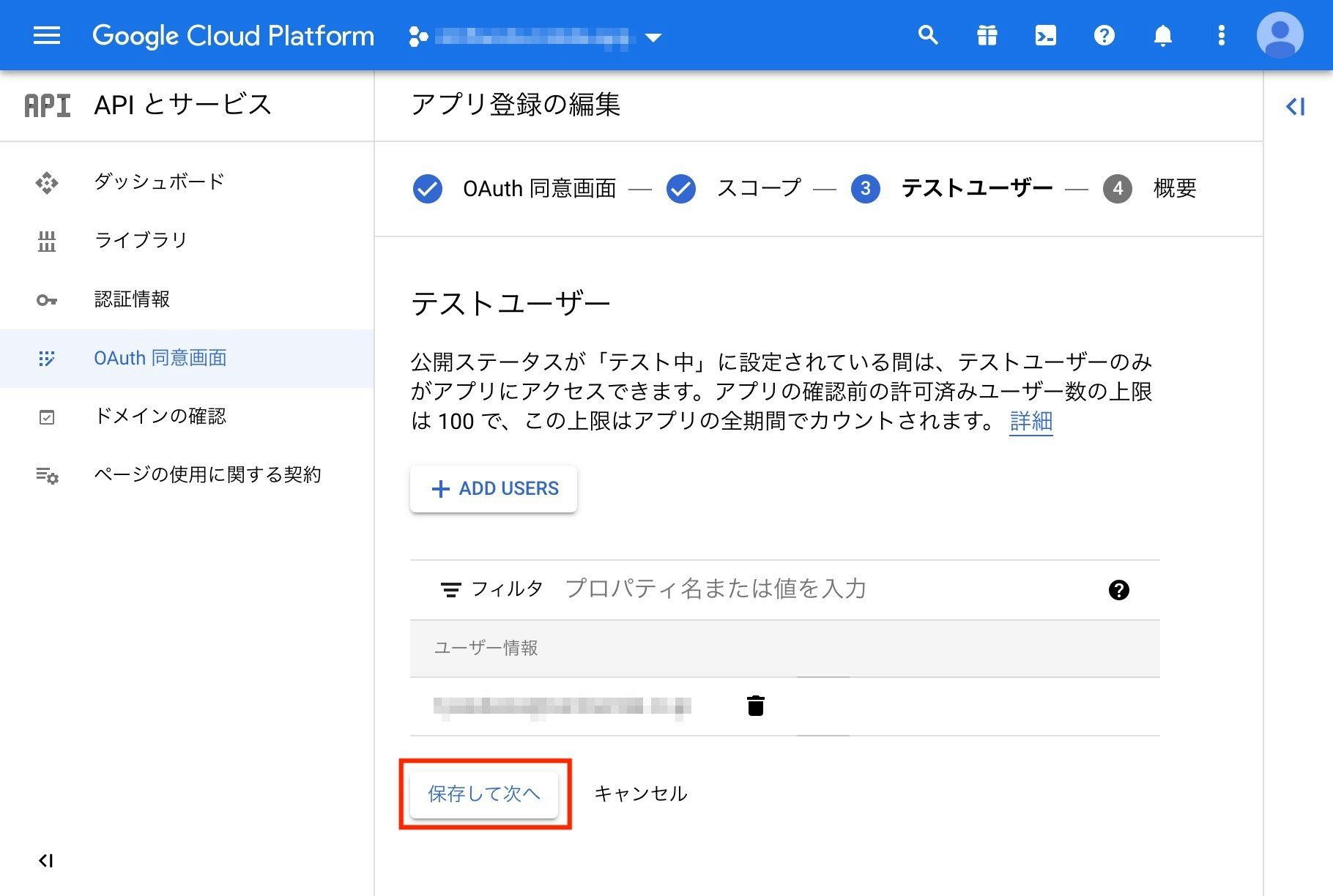Screen dimensions: 1333x896
Task: Click the blurred project name selector
Action: coord(532,37)
